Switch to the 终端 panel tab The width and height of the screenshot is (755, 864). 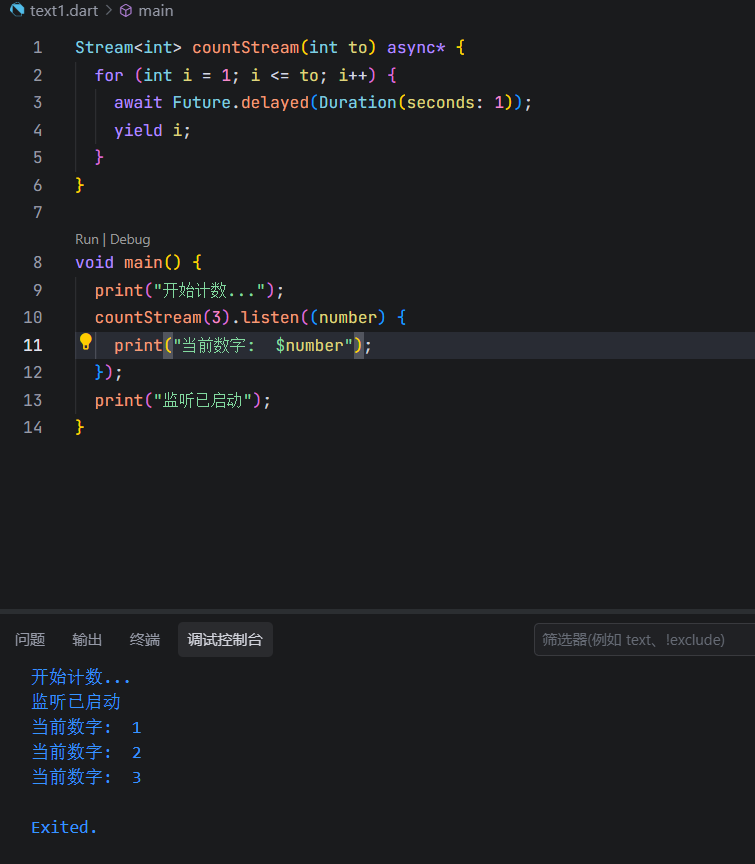[144, 639]
